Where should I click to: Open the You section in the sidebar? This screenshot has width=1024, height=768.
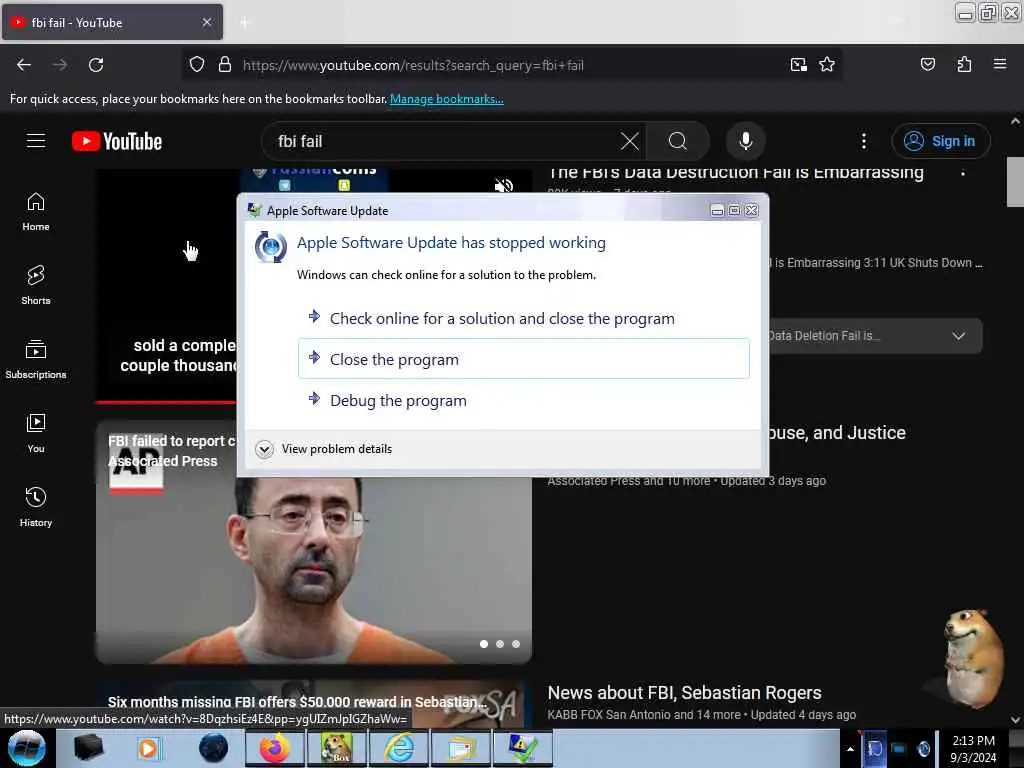point(36,433)
